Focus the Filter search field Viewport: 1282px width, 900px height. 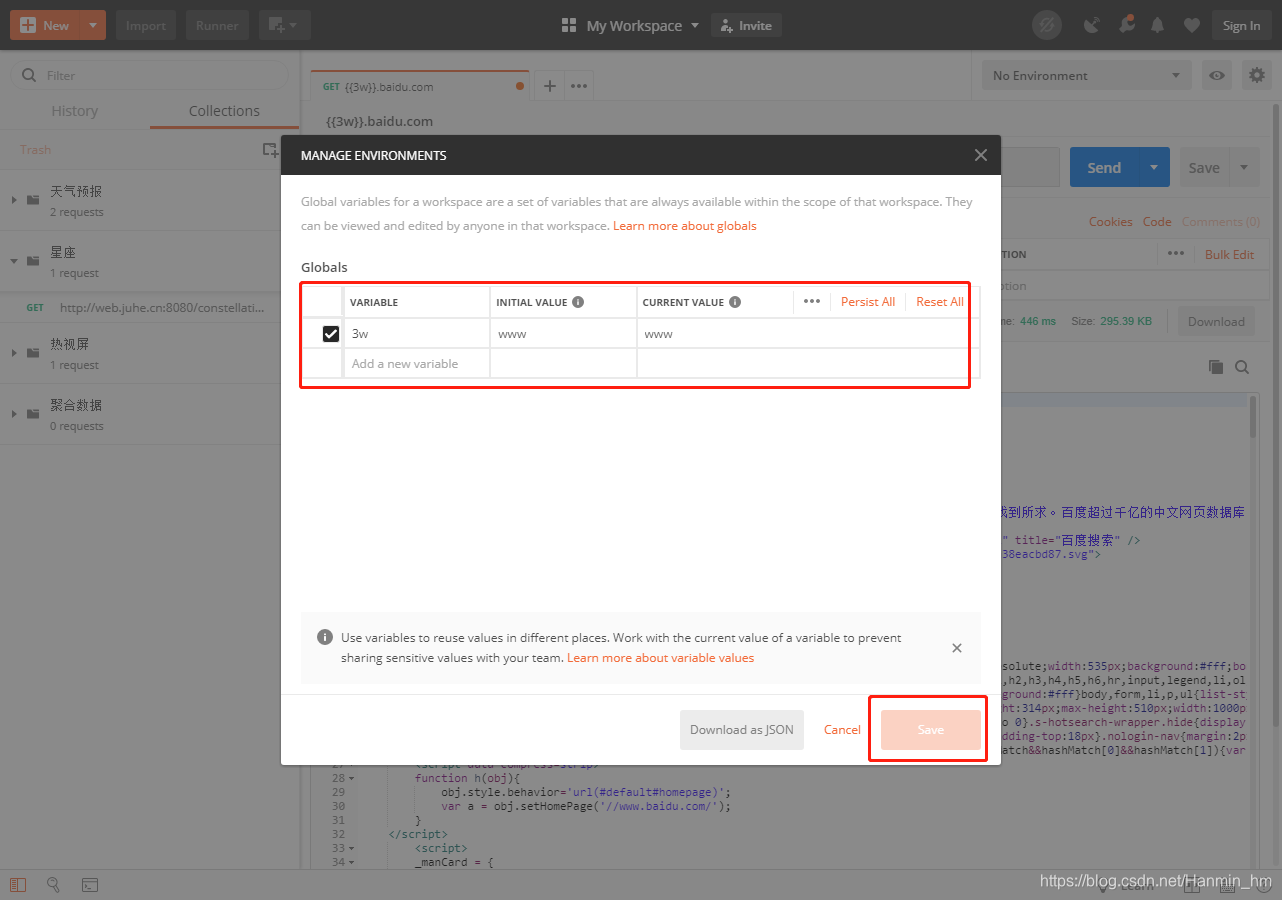[149, 75]
